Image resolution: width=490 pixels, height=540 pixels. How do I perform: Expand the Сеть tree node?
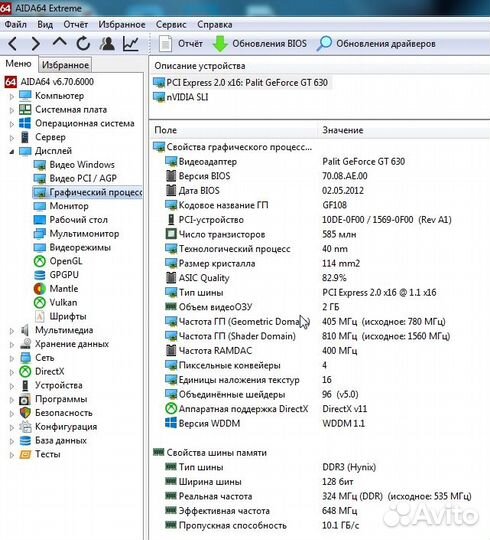click(x=12, y=358)
